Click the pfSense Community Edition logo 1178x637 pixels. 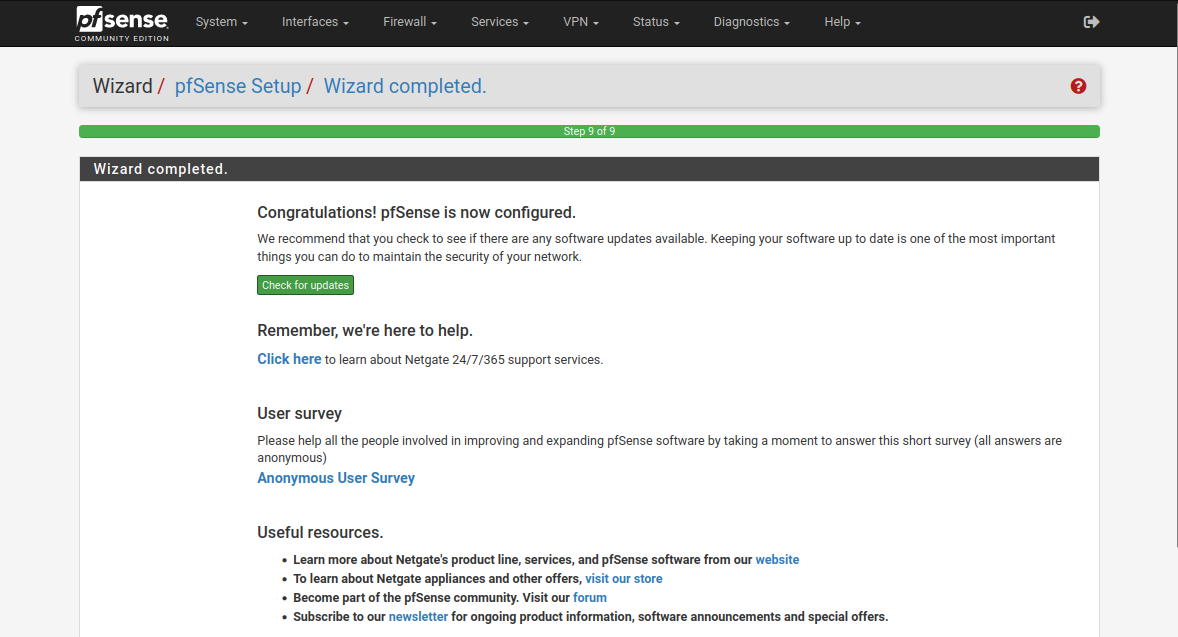point(122,23)
